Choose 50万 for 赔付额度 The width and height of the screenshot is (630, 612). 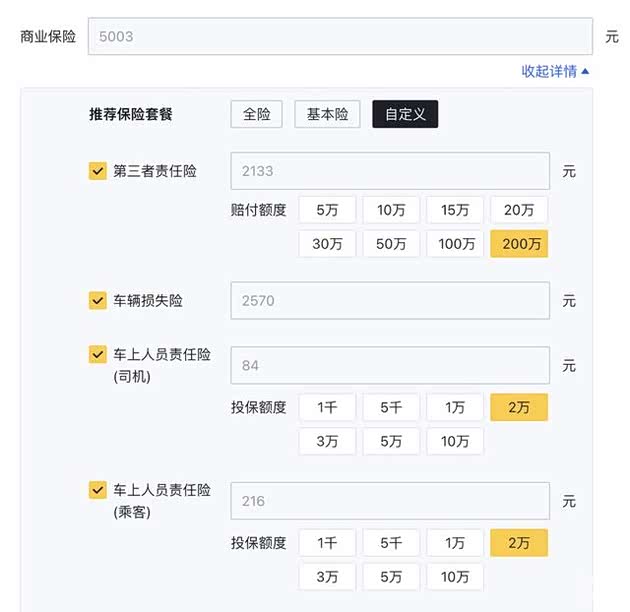pyautogui.click(x=391, y=244)
